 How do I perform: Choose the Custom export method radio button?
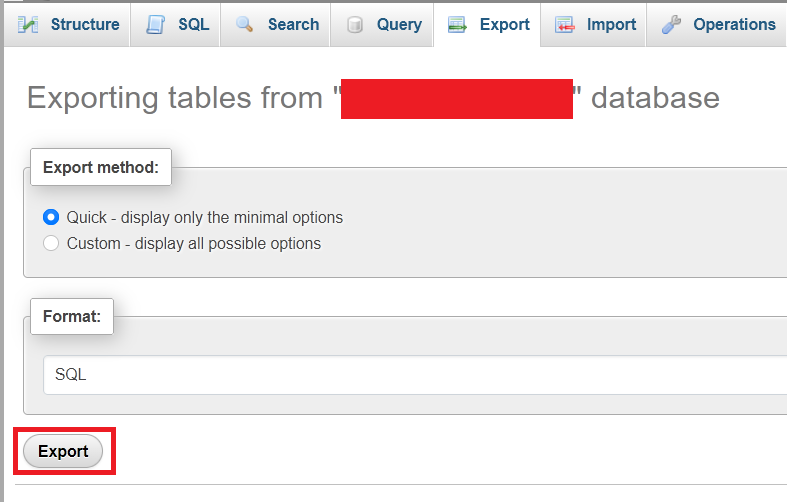pos(51,243)
